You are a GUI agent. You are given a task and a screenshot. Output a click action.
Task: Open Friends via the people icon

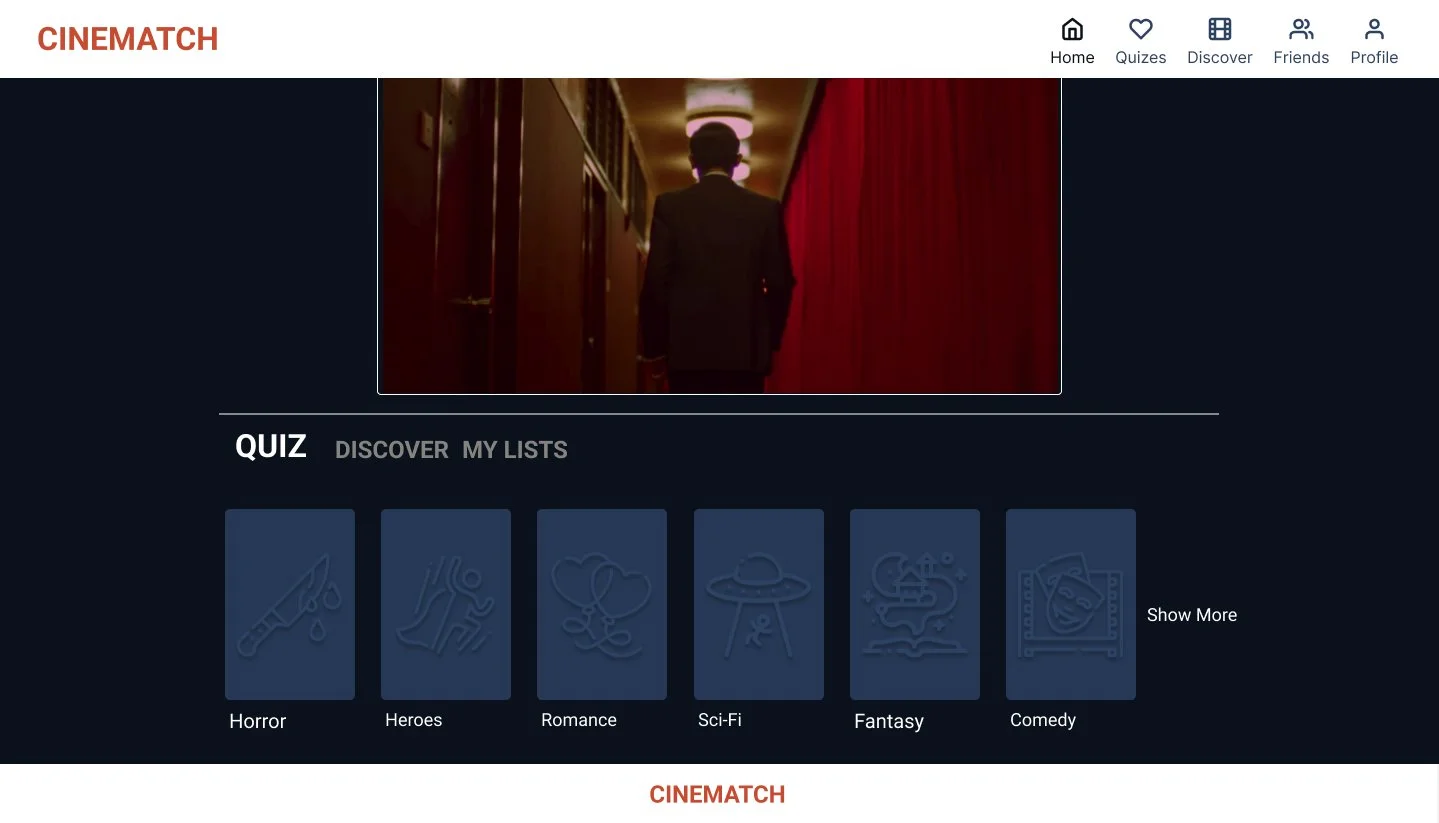tap(1301, 28)
